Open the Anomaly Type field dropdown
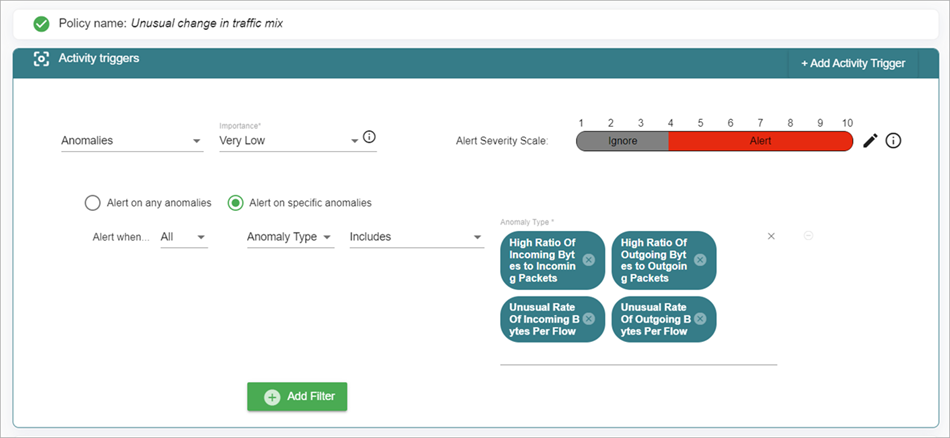 click(x=289, y=237)
